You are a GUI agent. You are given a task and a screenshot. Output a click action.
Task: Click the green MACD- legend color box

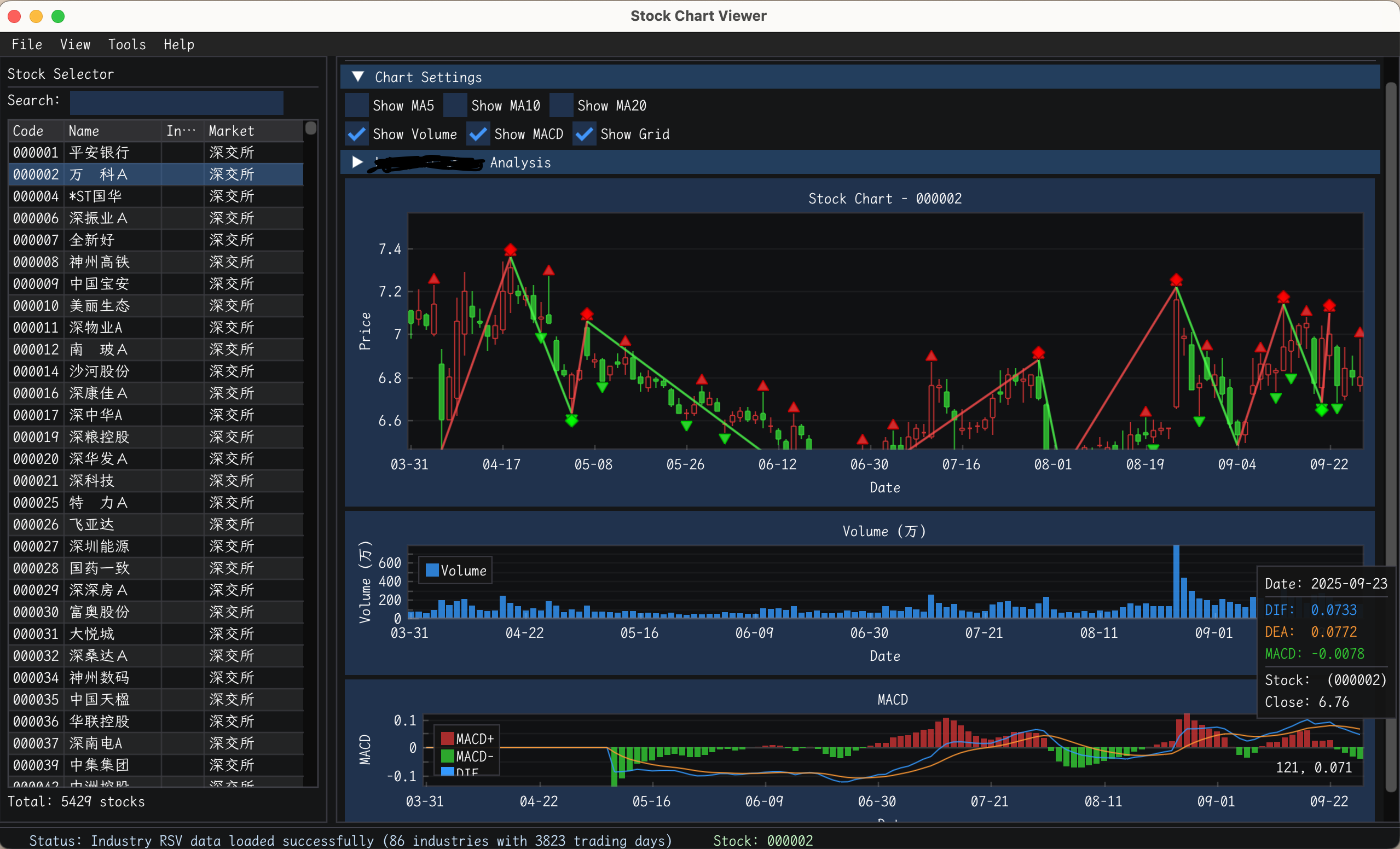[448, 757]
